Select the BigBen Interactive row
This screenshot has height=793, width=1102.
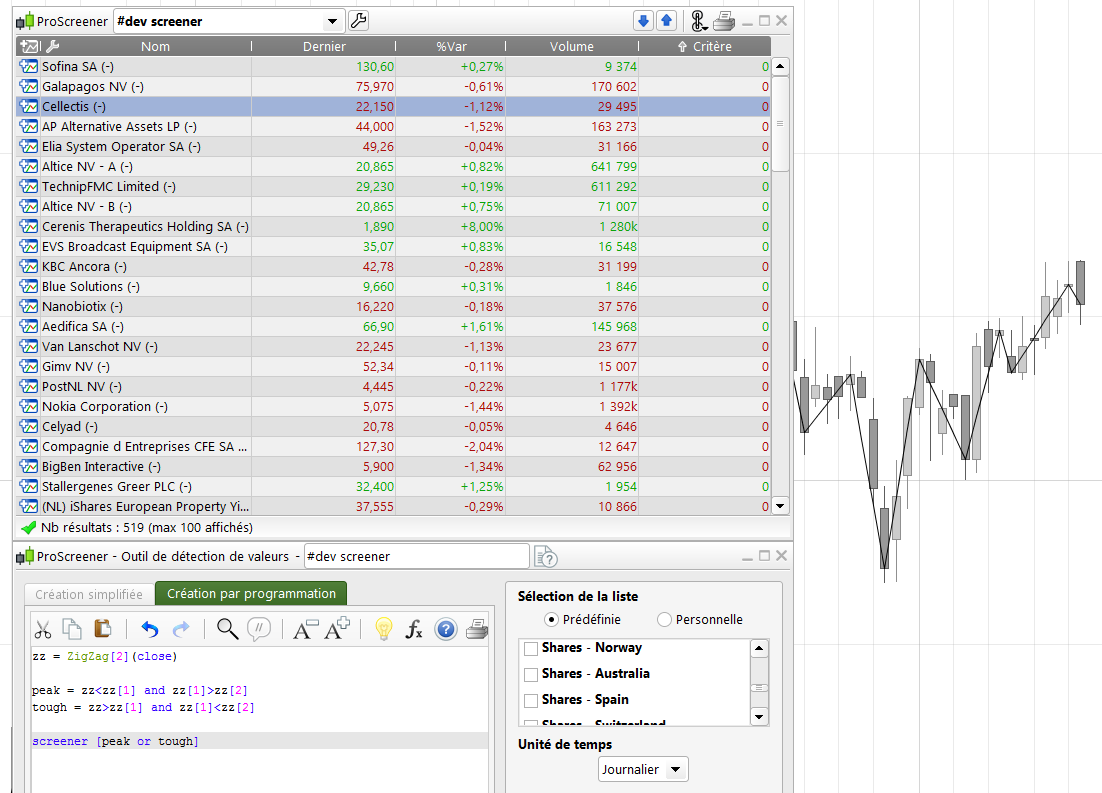394,467
